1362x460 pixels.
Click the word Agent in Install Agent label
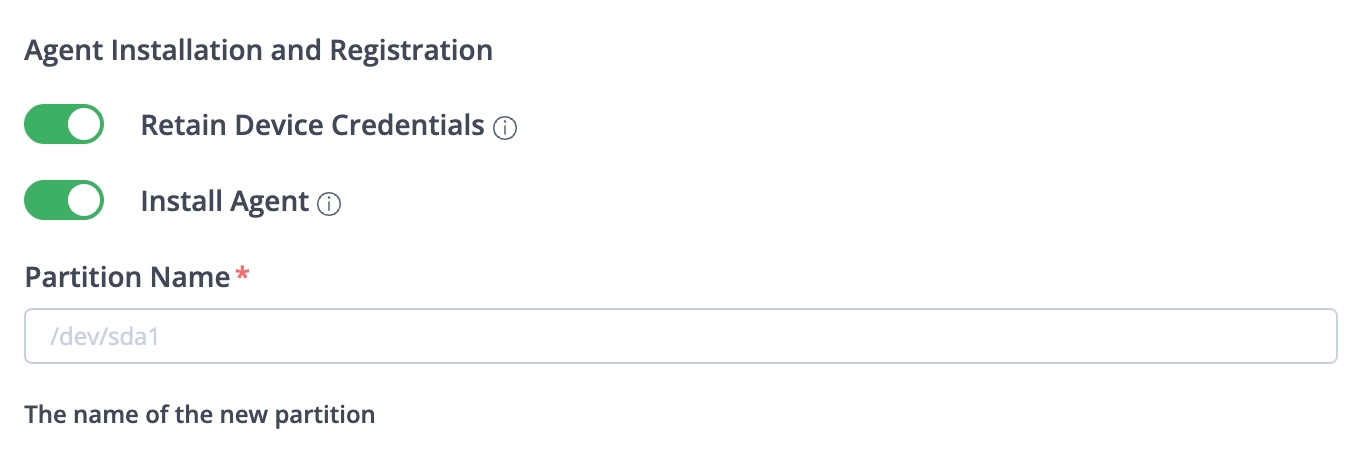(x=270, y=202)
